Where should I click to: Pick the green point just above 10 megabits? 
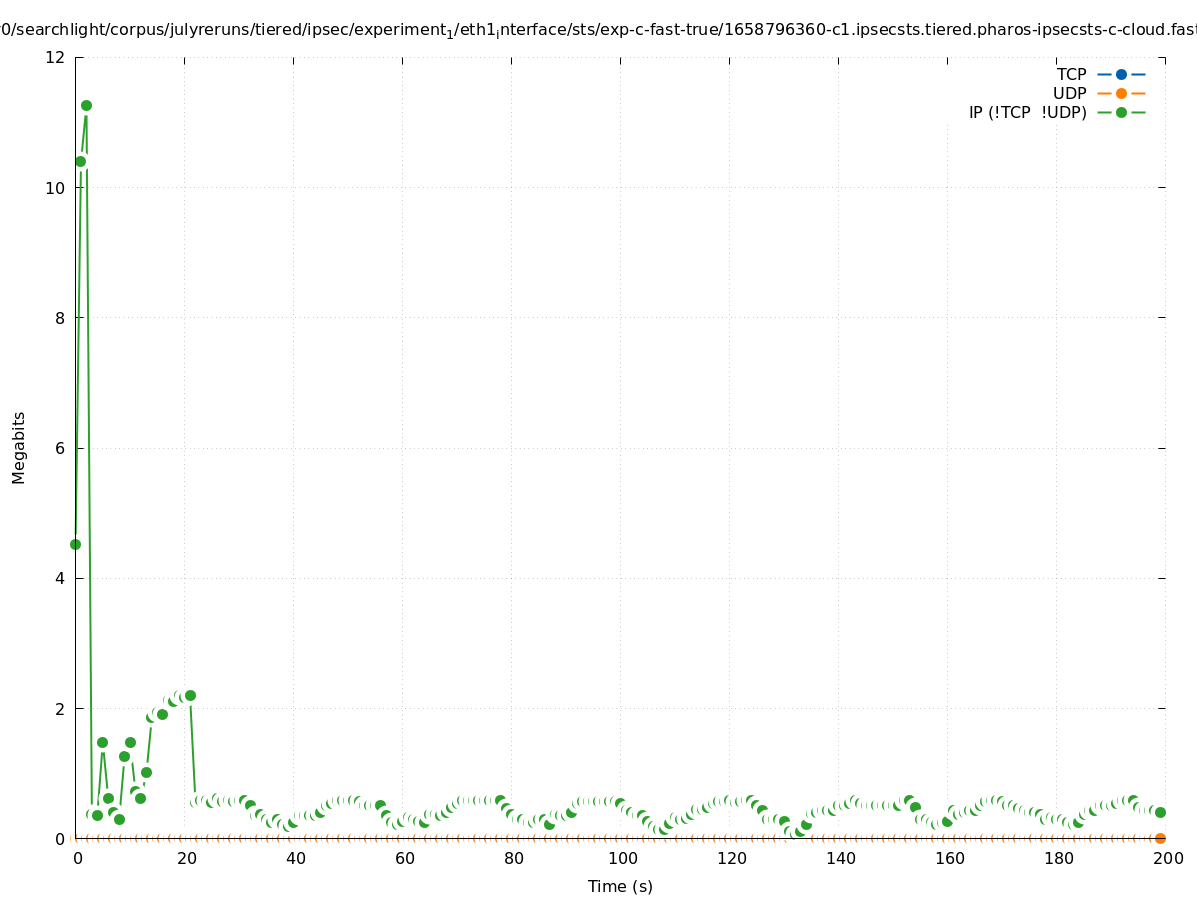tap(80, 161)
